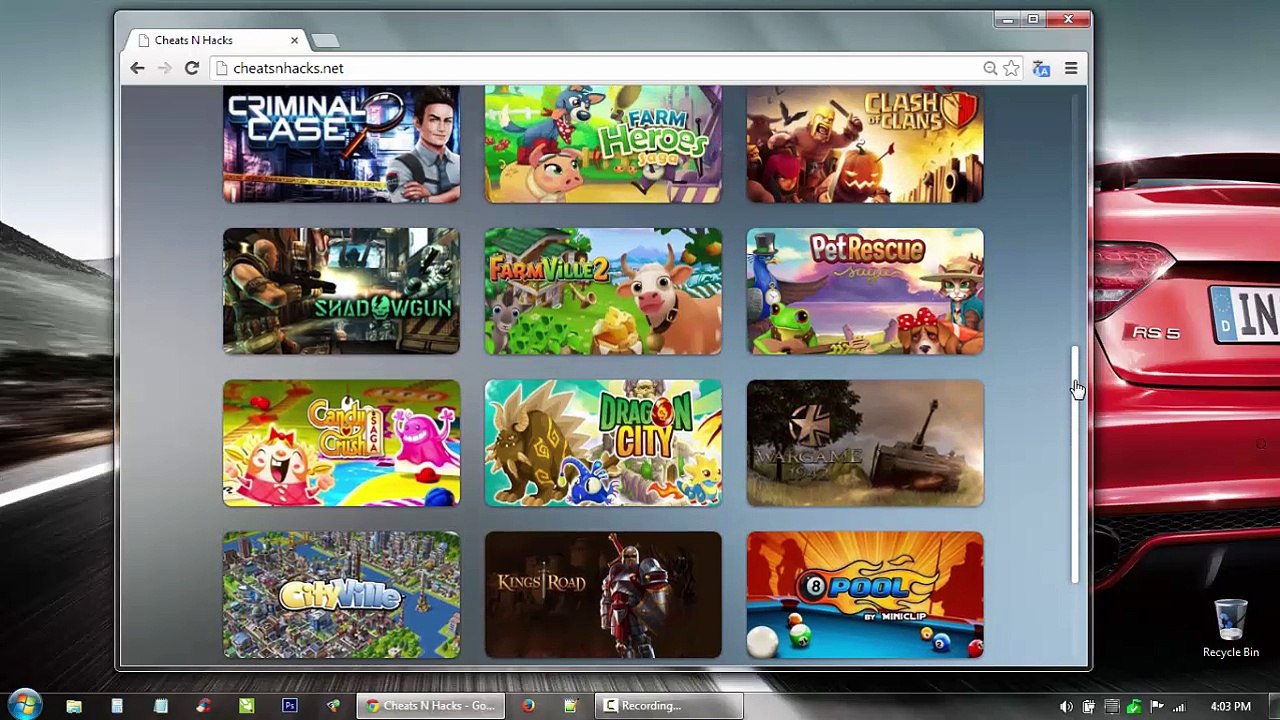Open a new tab in Chrome
1280x720 pixels.
pos(325,40)
